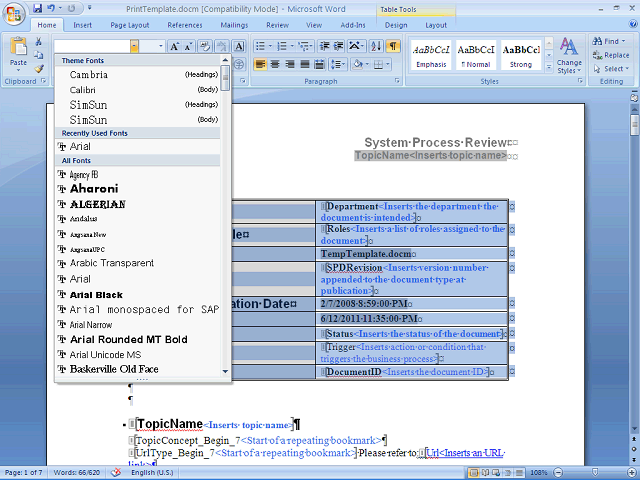This screenshot has height=480, width=640.
Task: Open the Shading color dropdown arrow
Action: point(367,64)
